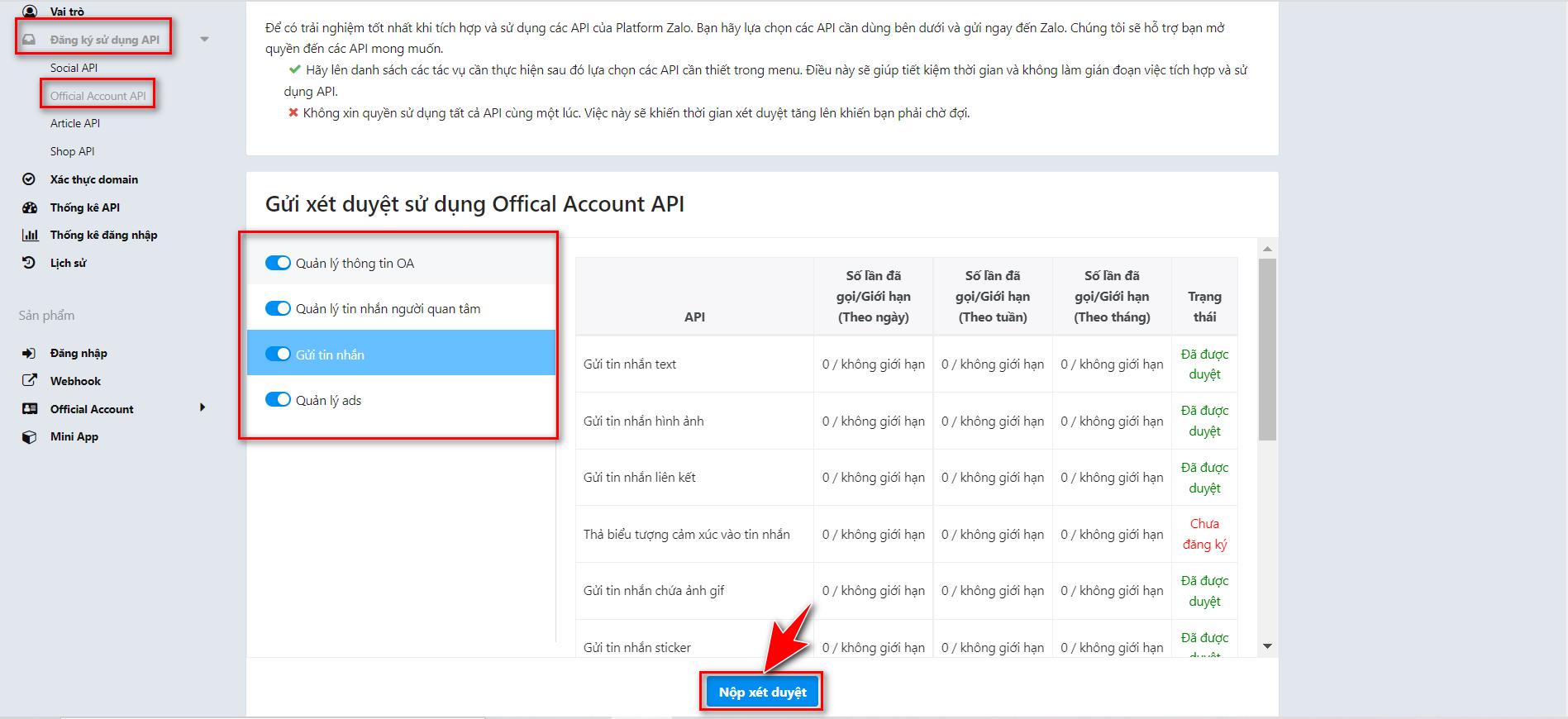This screenshot has height=719, width=1568.
Task: Open the Social API menu item
Action: pyautogui.click(x=74, y=68)
